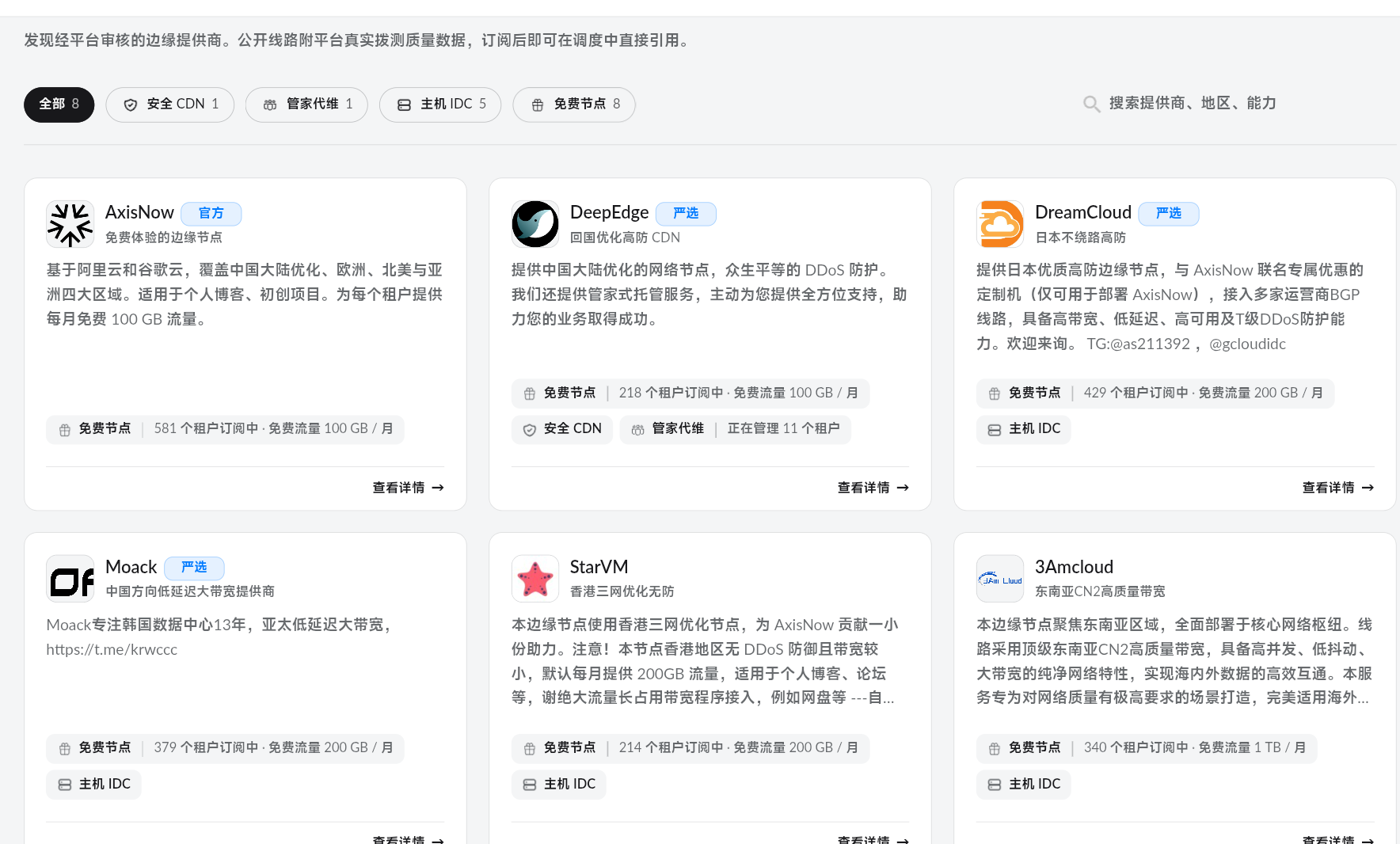Click the gift icon in Moack 免费节点 tag
1400x844 pixels.
pyautogui.click(x=65, y=749)
